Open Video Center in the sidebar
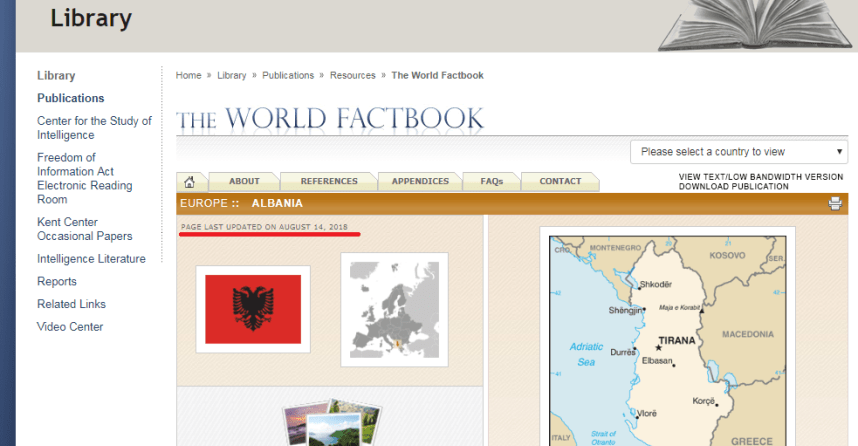 pos(69,327)
